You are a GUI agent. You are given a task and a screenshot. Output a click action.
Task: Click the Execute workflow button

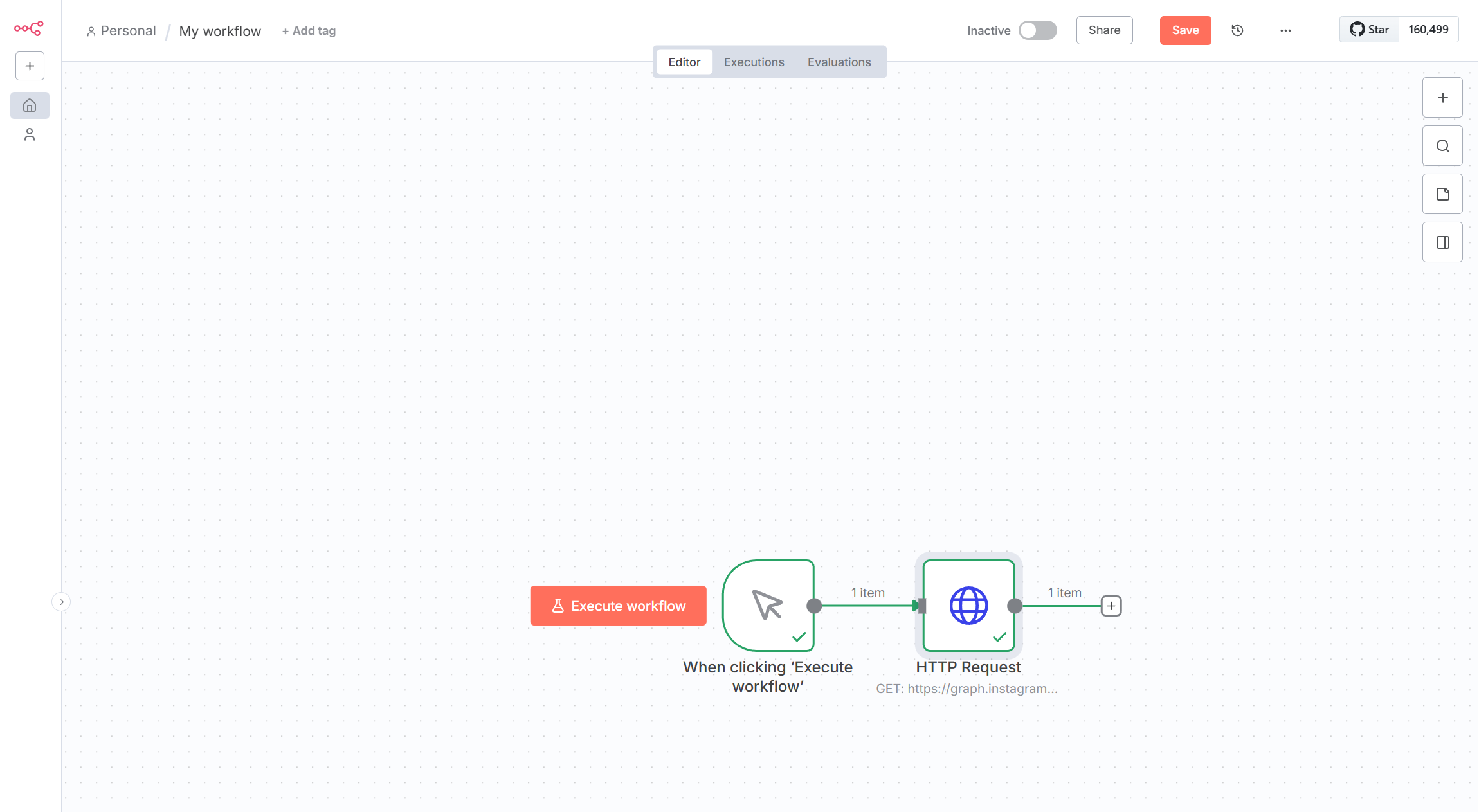pyautogui.click(x=618, y=606)
